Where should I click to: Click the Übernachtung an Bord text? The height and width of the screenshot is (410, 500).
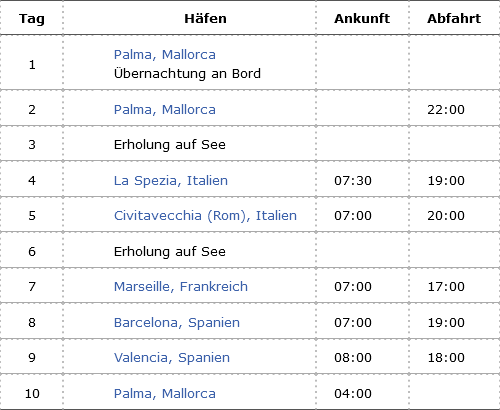click(187, 74)
